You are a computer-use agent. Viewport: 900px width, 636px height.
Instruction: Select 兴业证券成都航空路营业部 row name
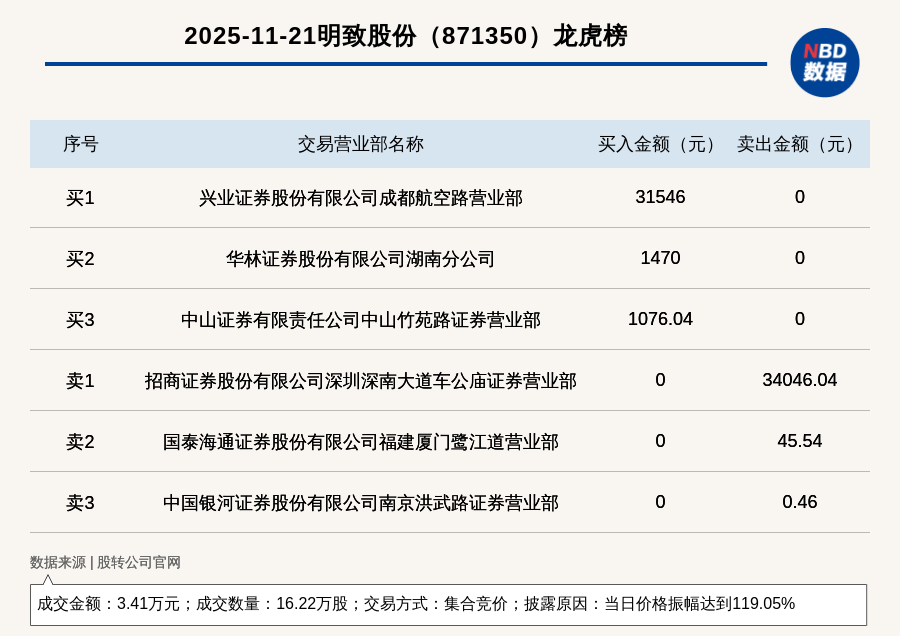click(360, 198)
